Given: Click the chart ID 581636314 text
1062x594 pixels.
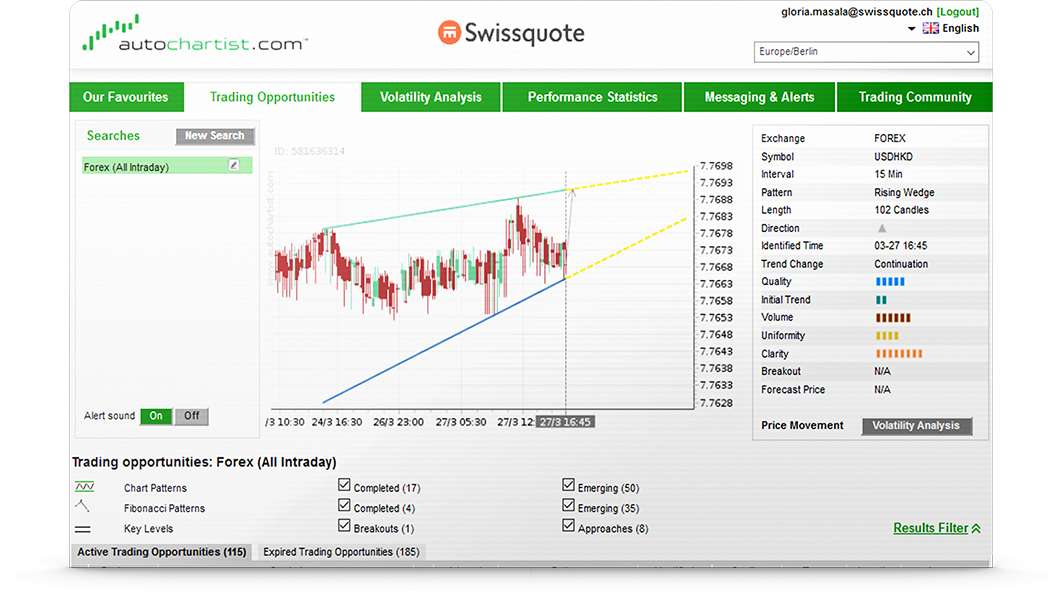Looking at the screenshot, I should [310, 151].
